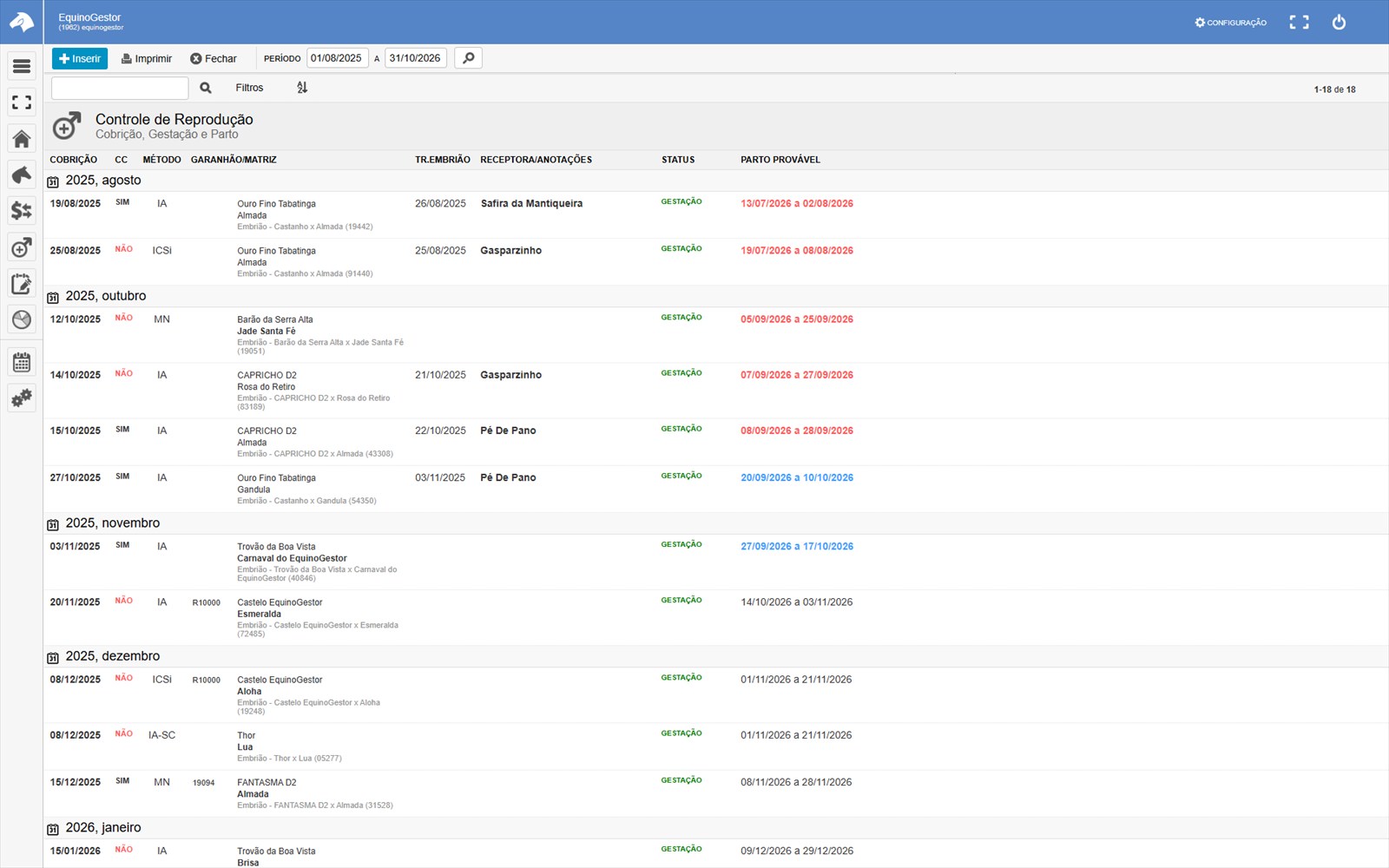Image resolution: width=1389 pixels, height=868 pixels.
Task: Open Configuração settings
Action: coord(1230,23)
